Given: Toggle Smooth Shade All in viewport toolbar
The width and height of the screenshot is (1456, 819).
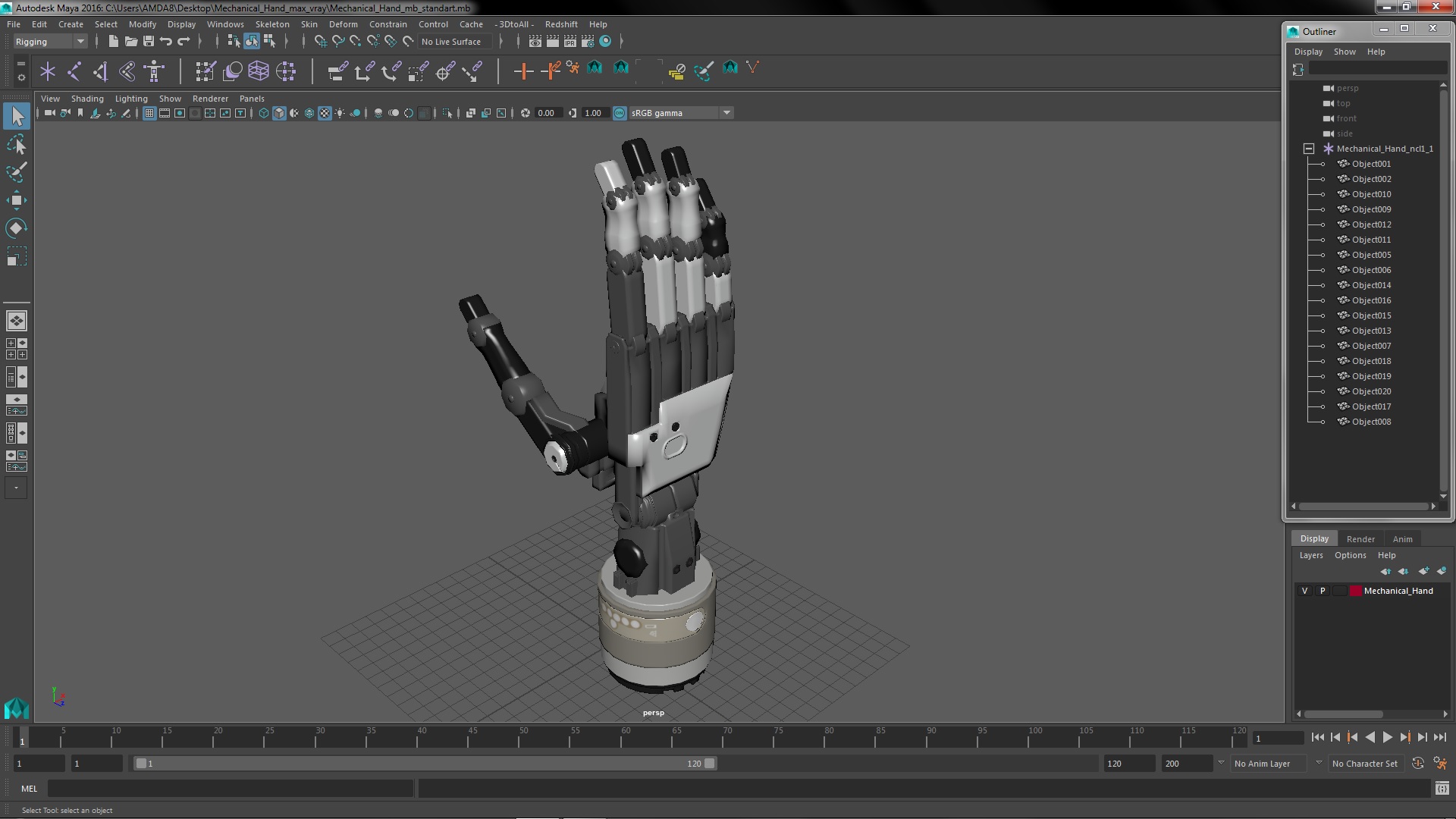Looking at the screenshot, I should (279, 113).
